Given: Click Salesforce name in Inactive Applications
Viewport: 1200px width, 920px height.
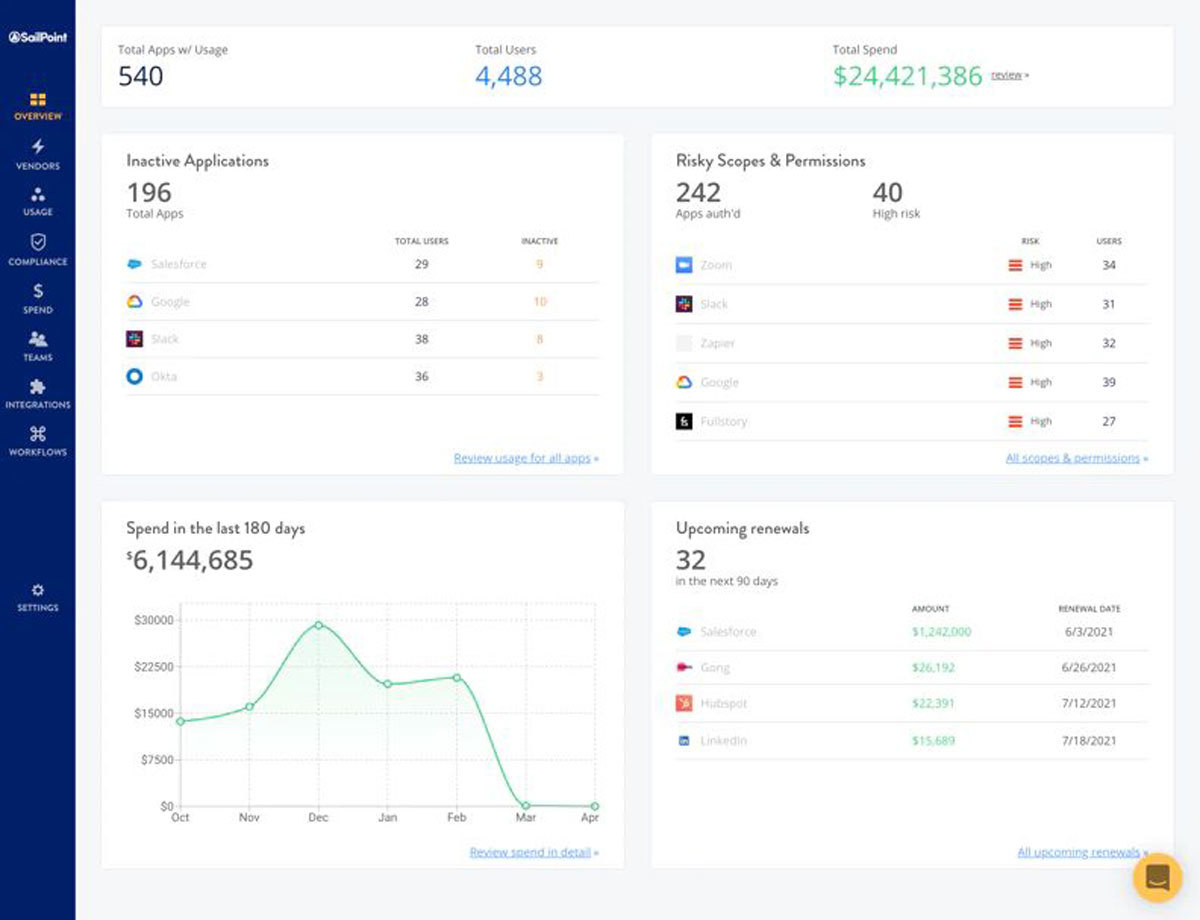Looking at the screenshot, I should point(179,264).
